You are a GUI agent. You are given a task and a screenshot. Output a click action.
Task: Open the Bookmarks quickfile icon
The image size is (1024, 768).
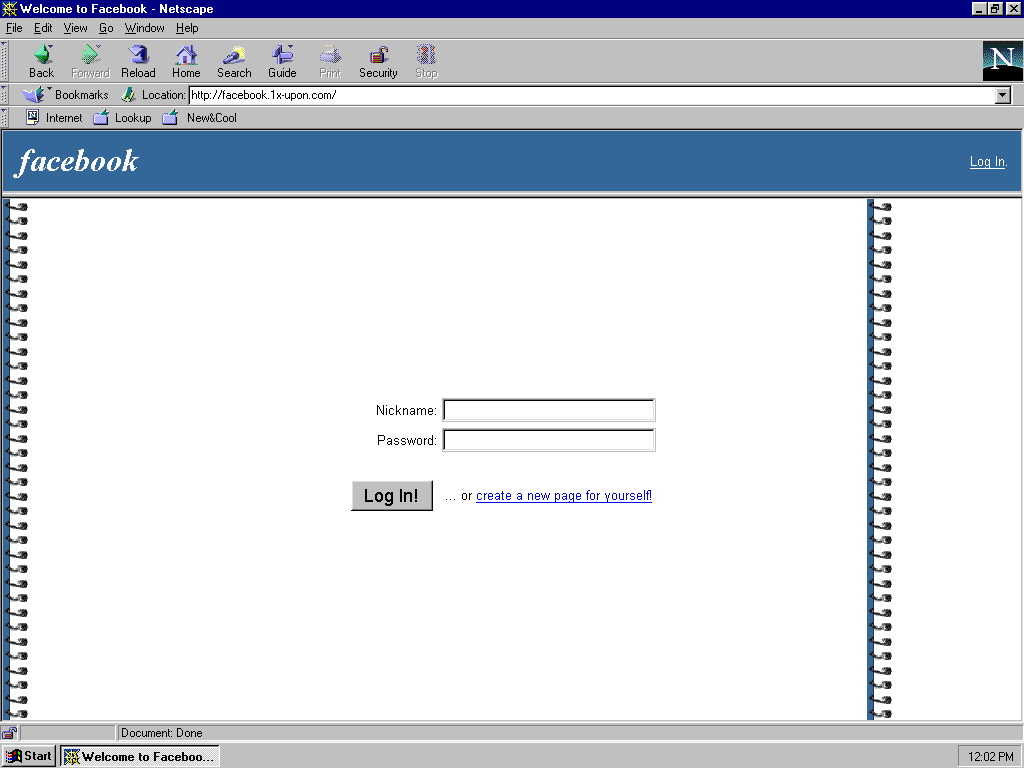click(35, 95)
